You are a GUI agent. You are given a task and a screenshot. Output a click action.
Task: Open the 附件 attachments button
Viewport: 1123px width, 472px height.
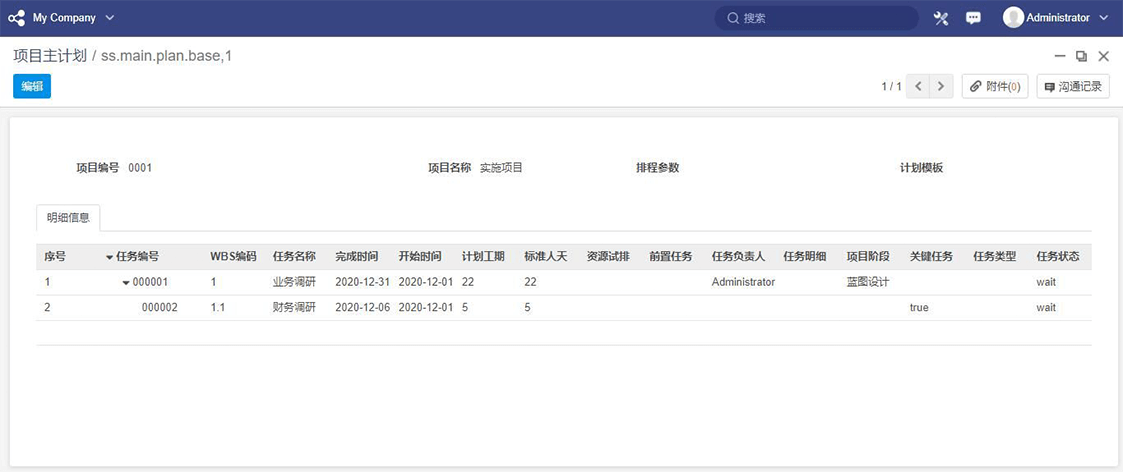coord(995,87)
